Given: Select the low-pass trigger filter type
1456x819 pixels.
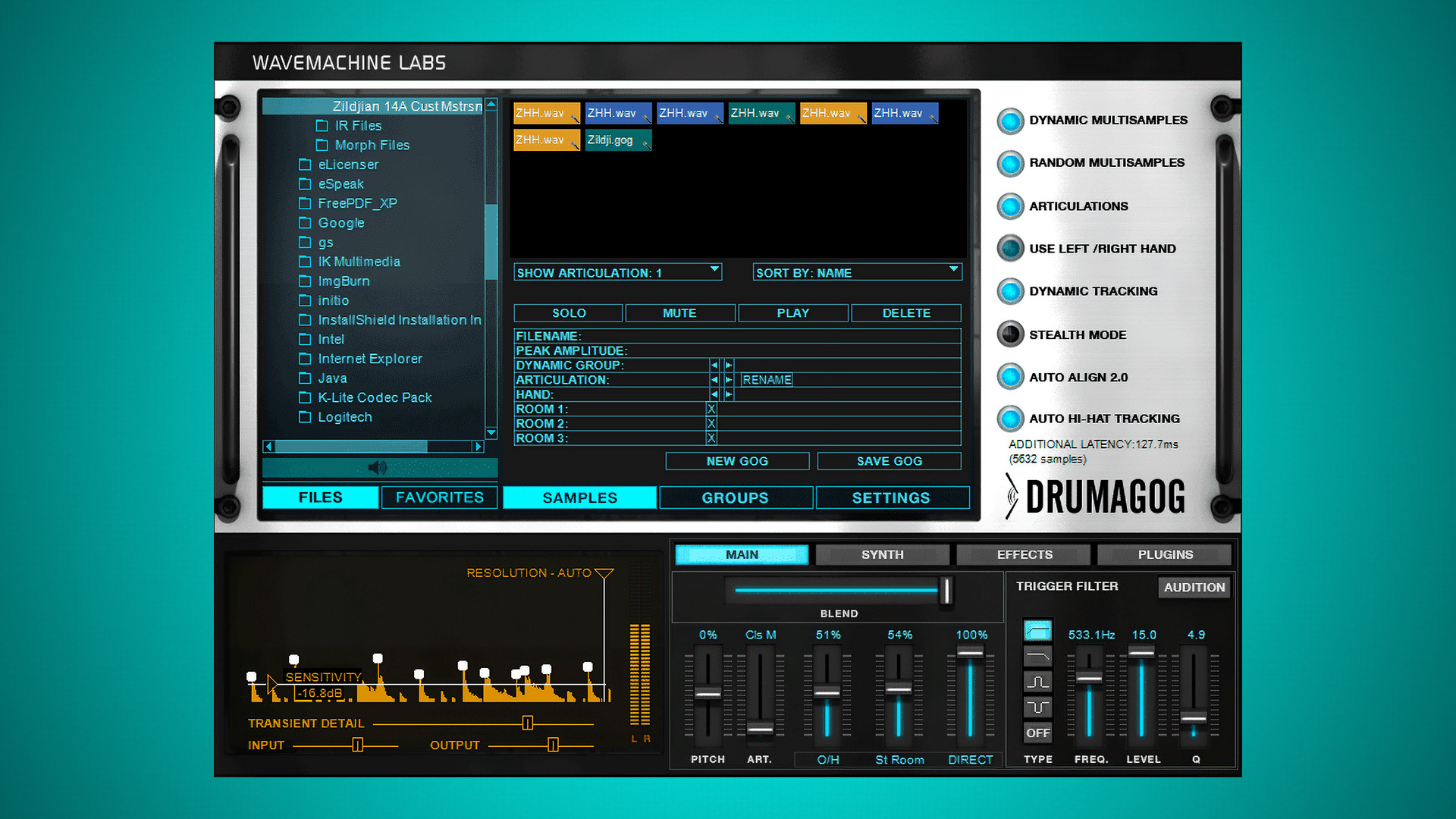Looking at the screenshot, I should click(1037, 656).
